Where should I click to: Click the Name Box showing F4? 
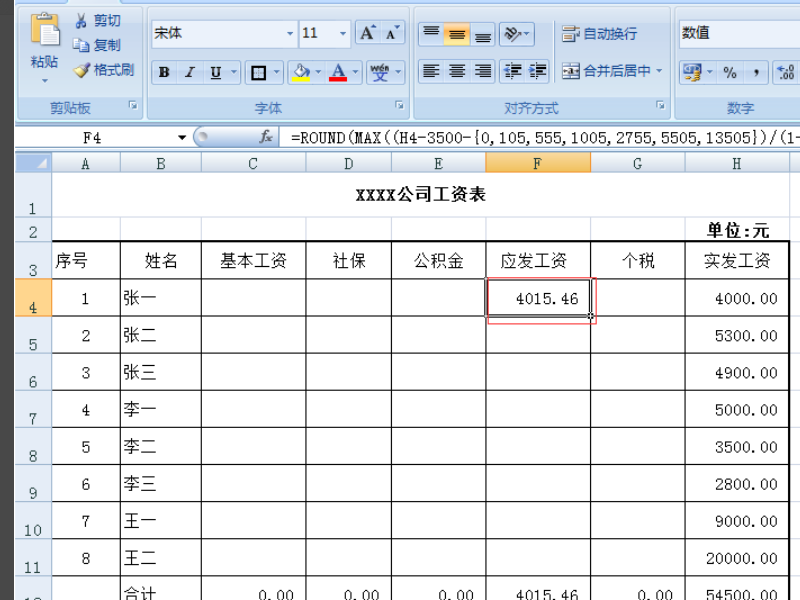click(93, 138)
